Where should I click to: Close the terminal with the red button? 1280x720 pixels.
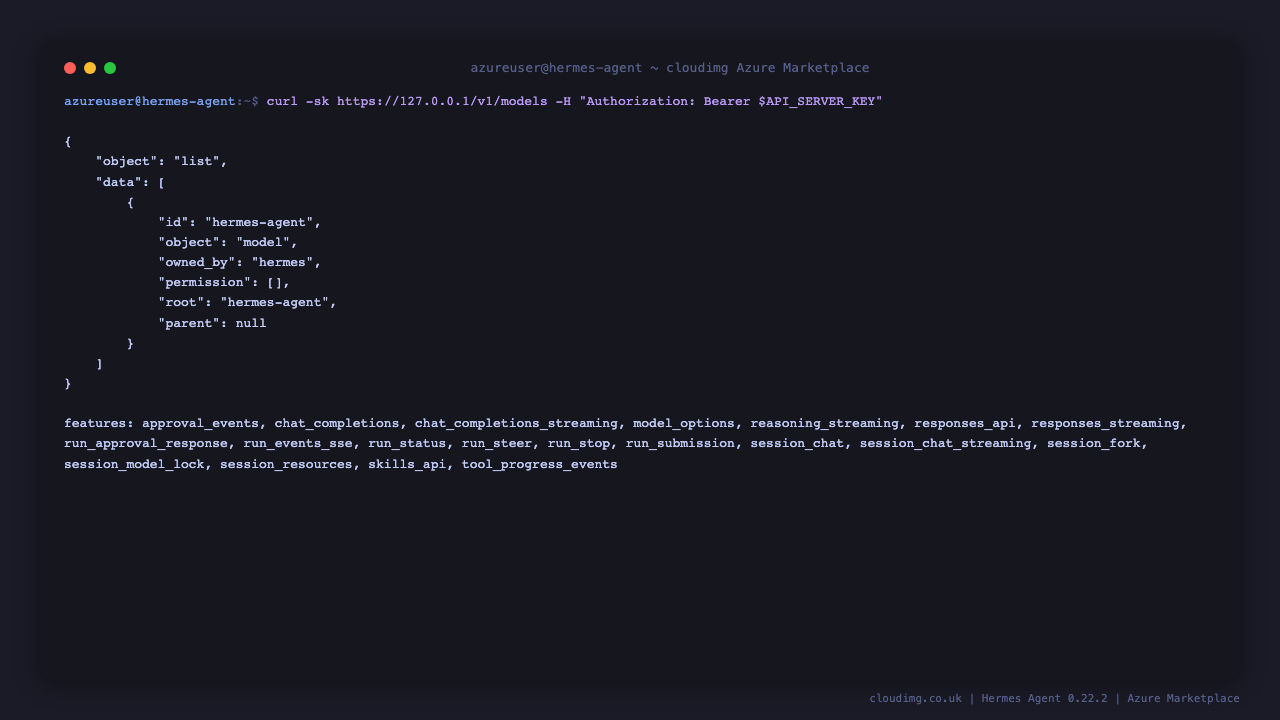[x=70, y=68]
